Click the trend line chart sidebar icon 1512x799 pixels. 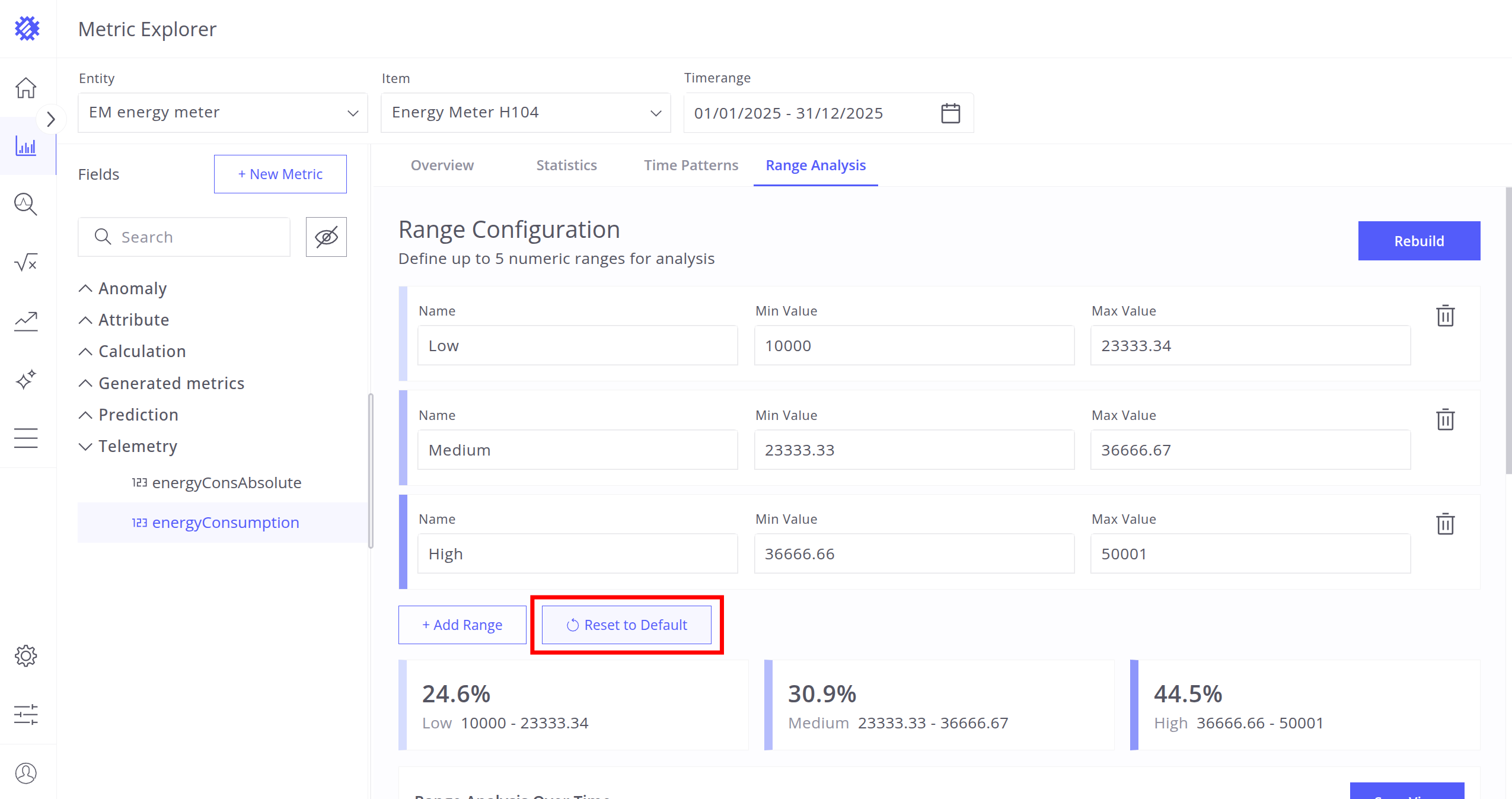25,321
